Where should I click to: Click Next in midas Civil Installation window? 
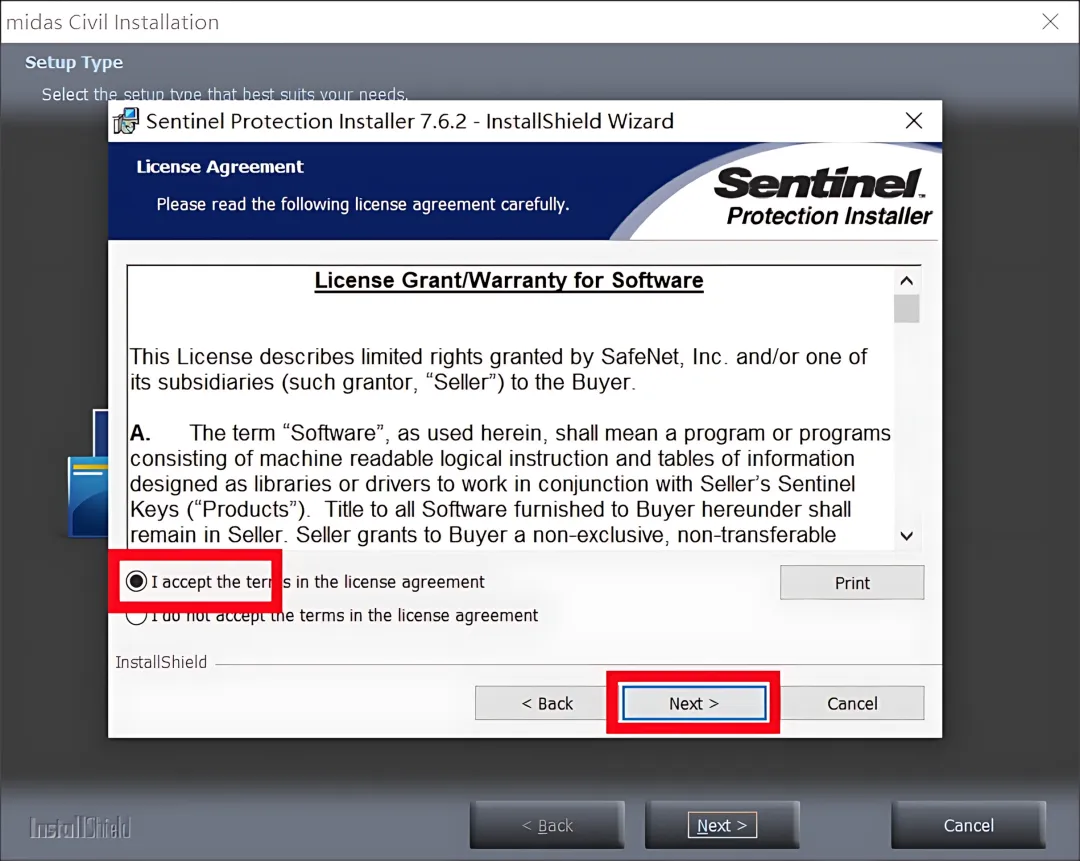point(722,825)
